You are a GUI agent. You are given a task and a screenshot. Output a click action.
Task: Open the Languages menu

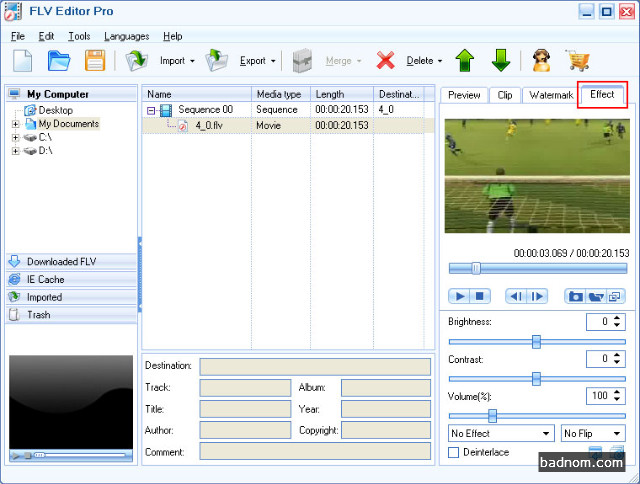(127, 36)
